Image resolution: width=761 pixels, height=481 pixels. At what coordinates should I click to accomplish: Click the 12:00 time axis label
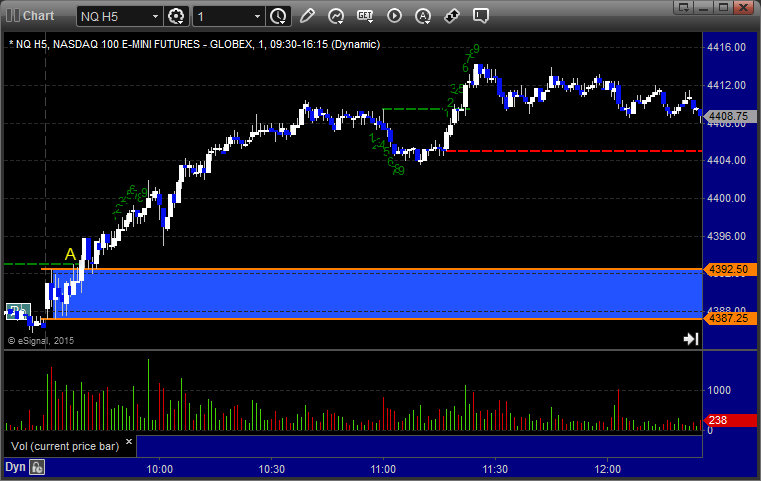tap(608, 469)
